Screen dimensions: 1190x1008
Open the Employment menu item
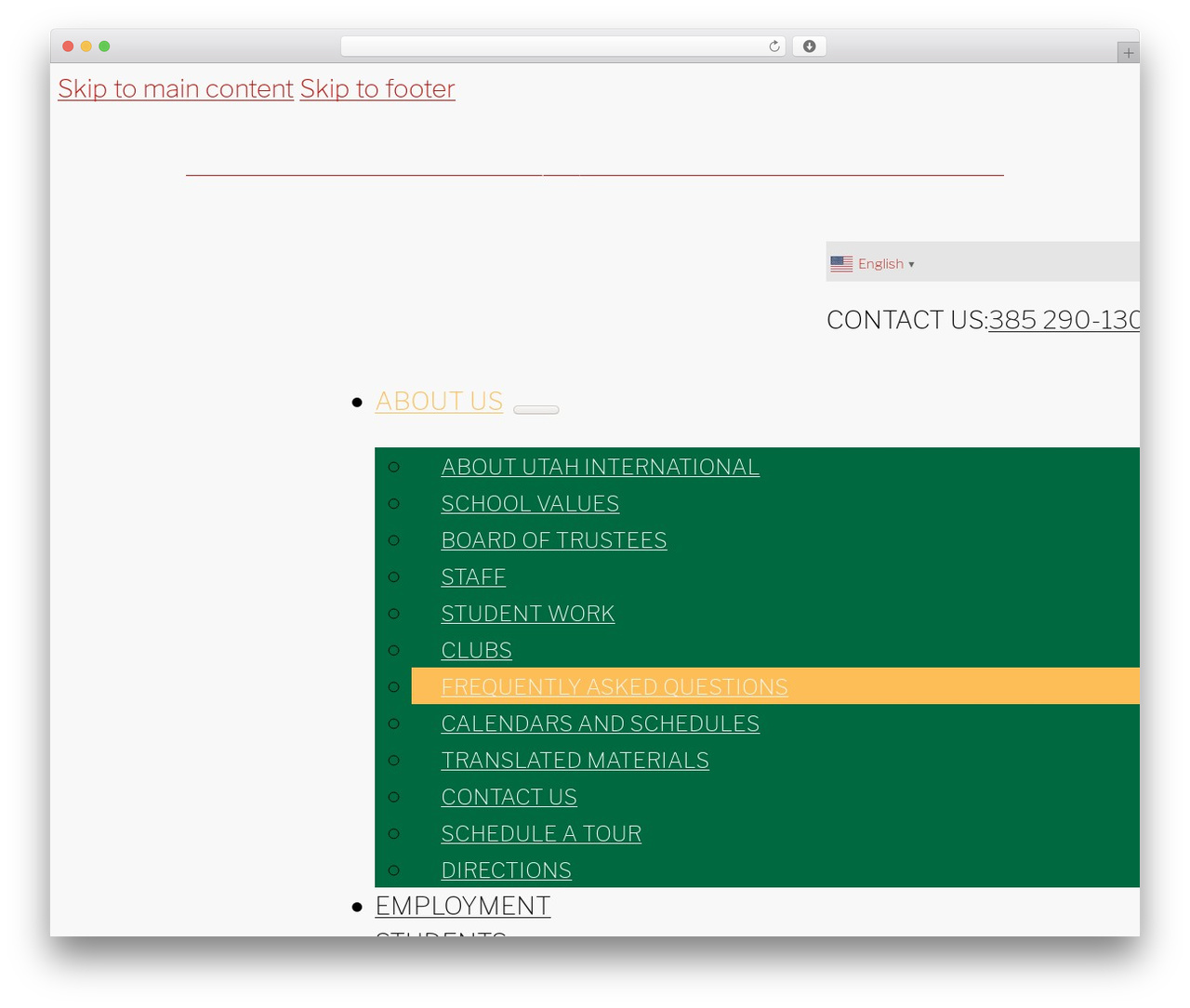463,906
